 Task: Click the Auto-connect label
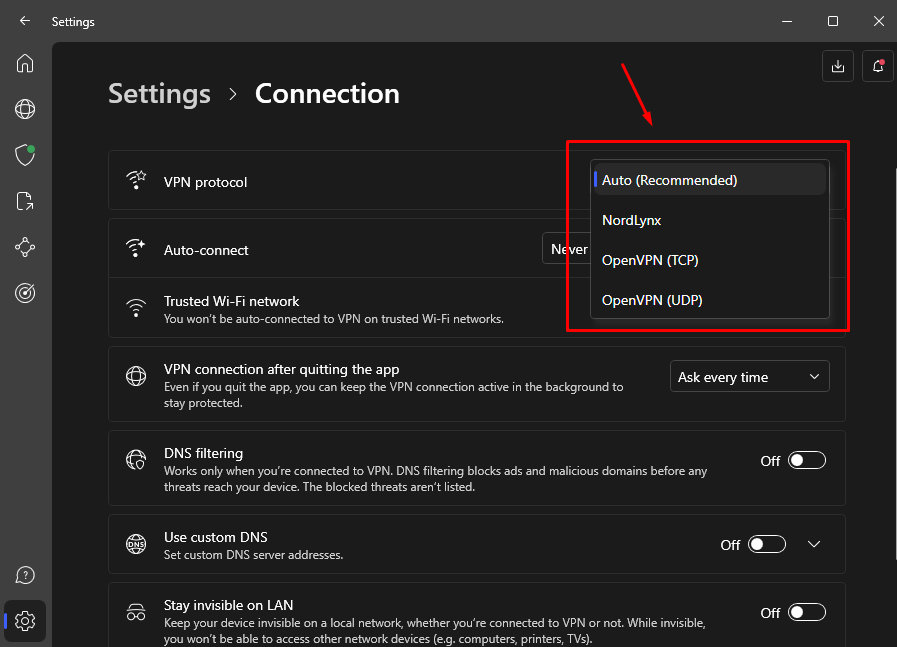tap(206, 250)
